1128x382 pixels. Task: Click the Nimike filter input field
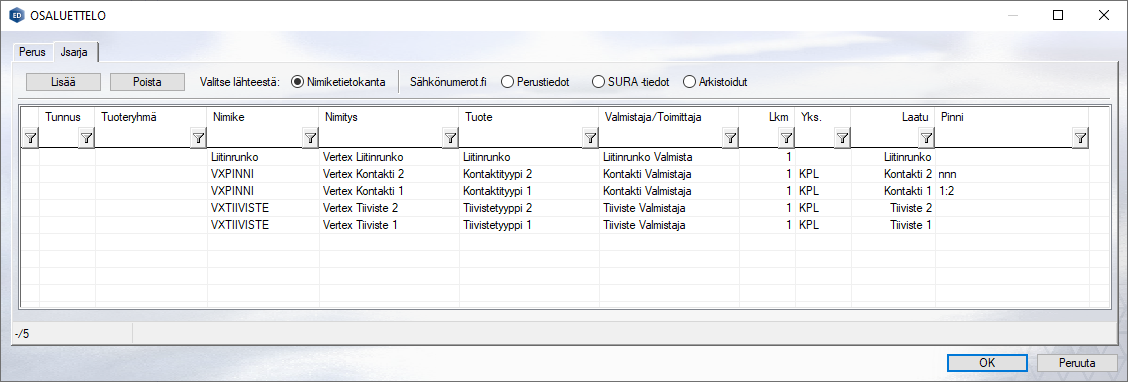pos(255,139)
